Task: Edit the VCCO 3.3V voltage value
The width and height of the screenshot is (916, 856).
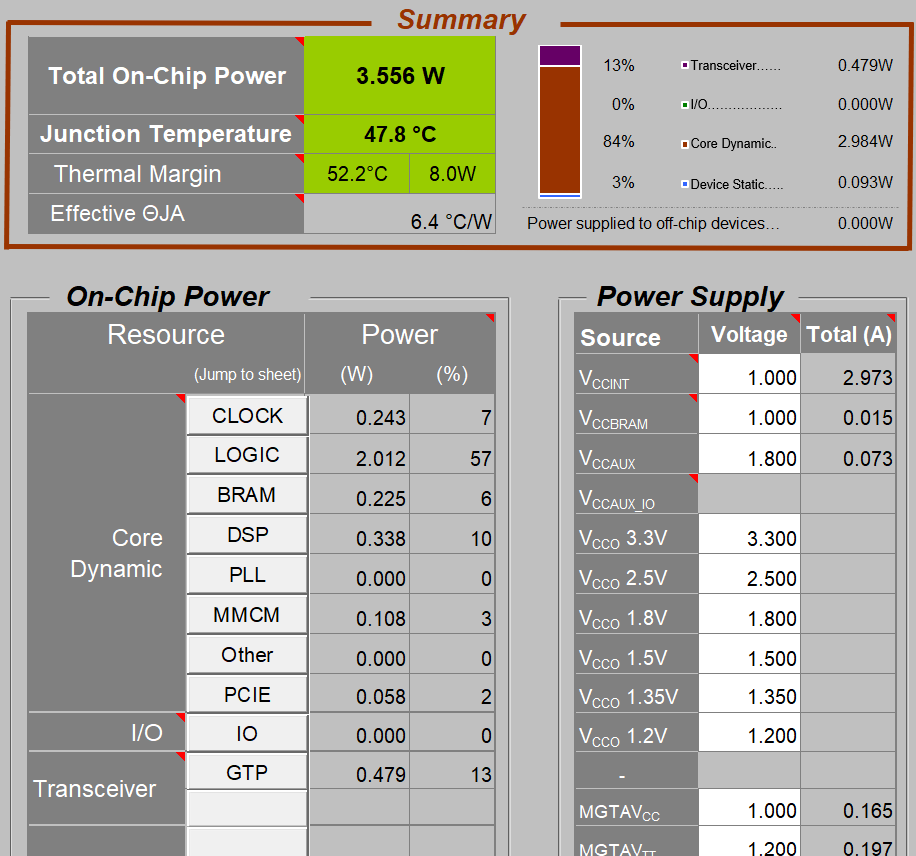Action: click(749, 538)
